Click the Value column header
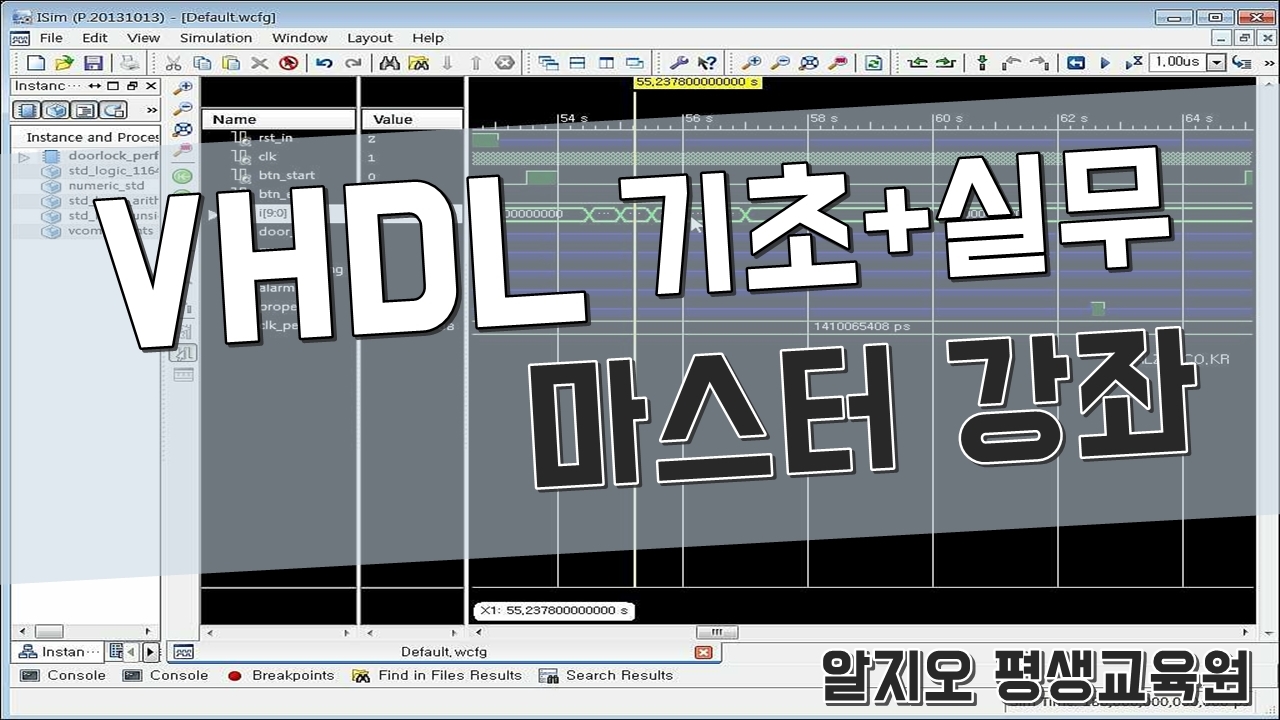Screen dimensions: 1280x720 412,119
